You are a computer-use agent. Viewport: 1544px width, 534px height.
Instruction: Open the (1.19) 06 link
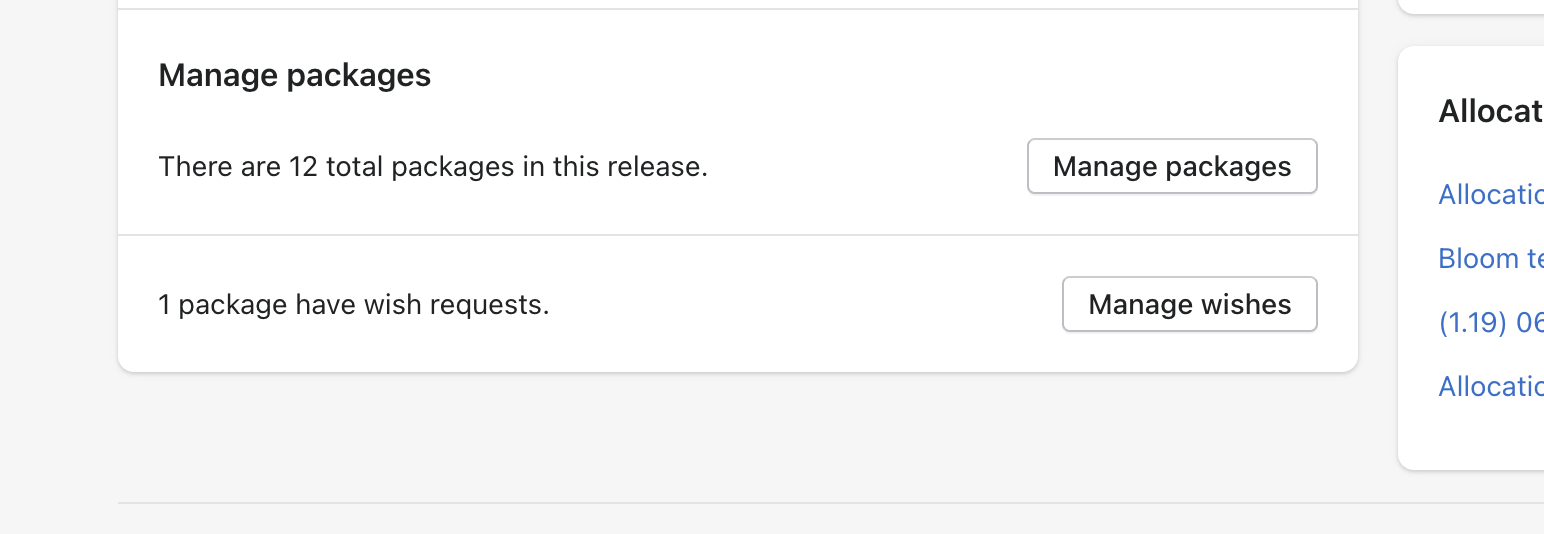pyautogui.click(x=1490, y=322)
